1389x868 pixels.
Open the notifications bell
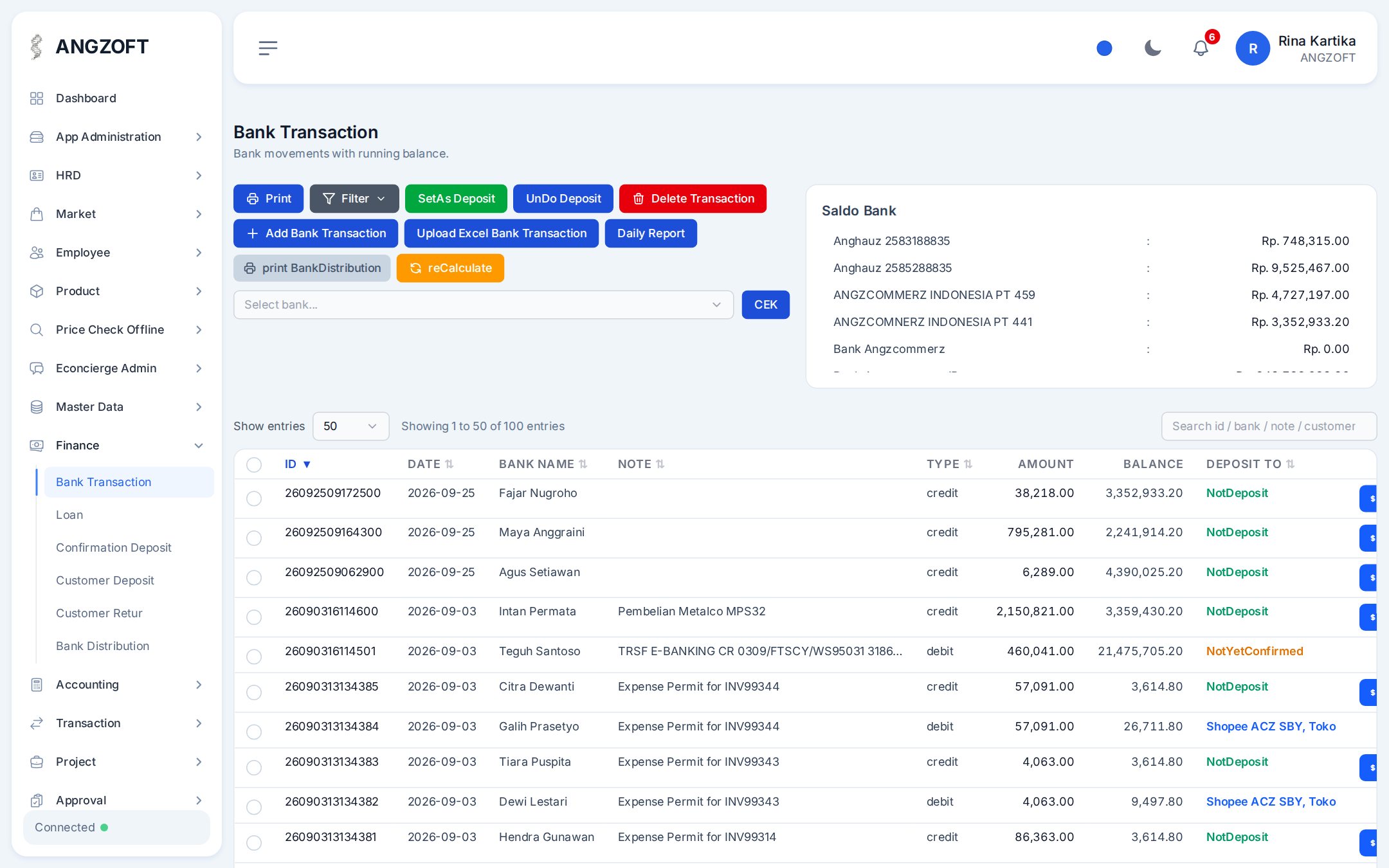point(1201,48)
